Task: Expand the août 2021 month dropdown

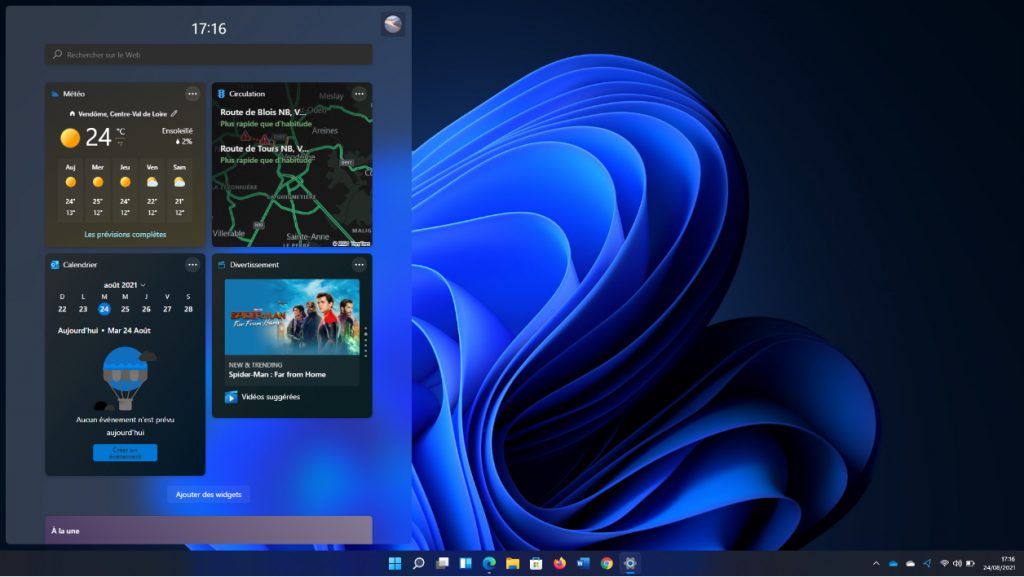Action: click(x=125, y=285)
